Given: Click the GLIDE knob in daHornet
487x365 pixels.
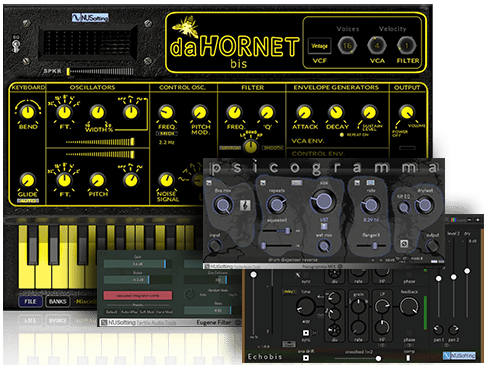Looking at the screenshot, I should coord(28,181).
